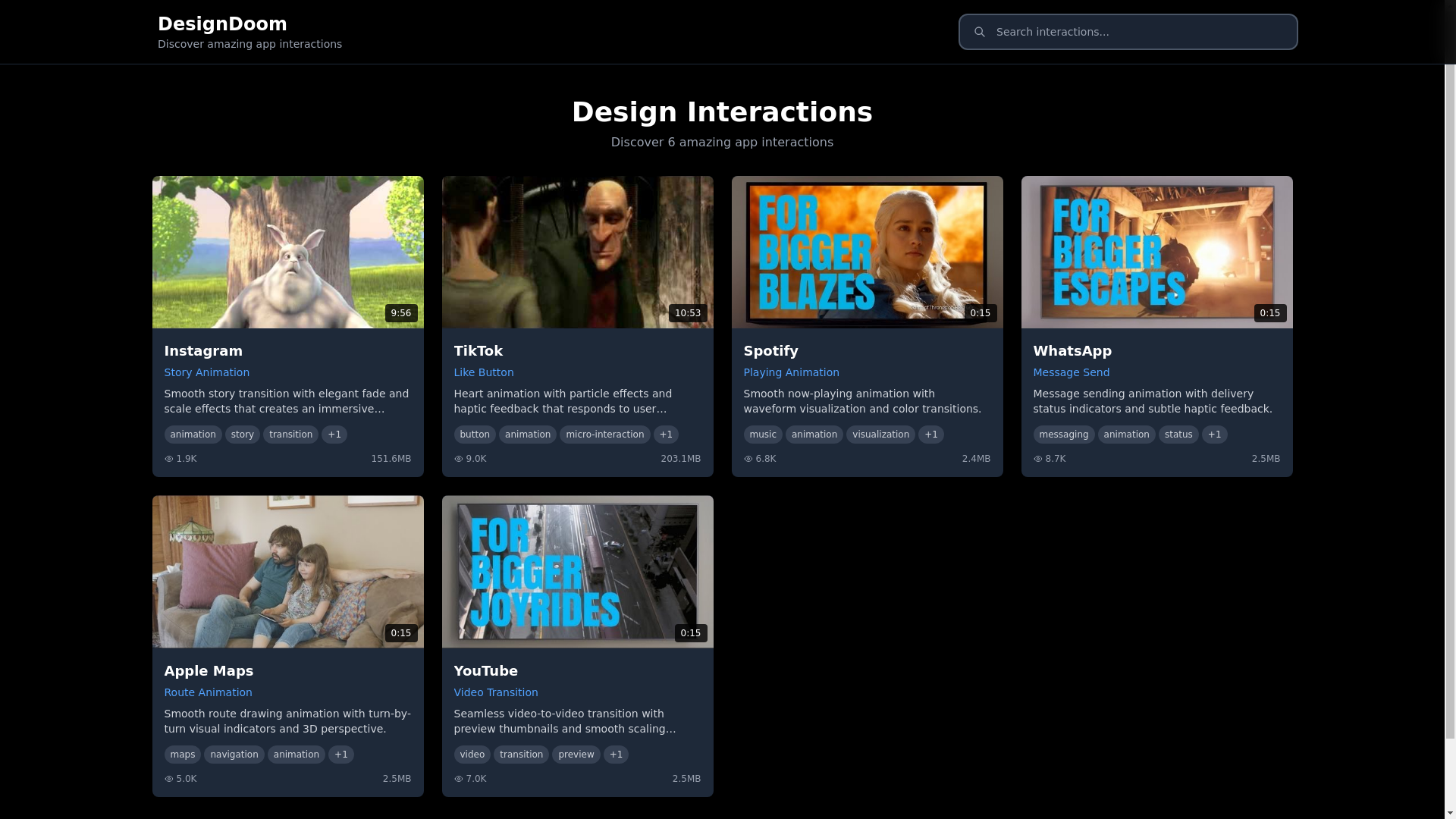Select WhatsApp's animation tag
Viewport: 1456px width, 819px height.
[1127, 435]
